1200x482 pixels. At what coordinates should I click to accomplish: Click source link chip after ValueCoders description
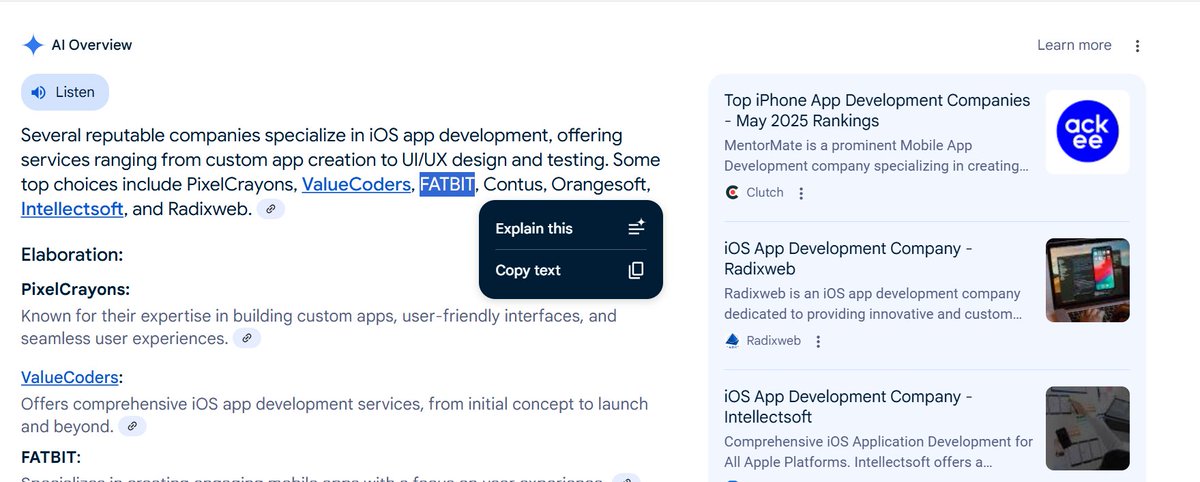pyautogui.click(x=132, y=427)
